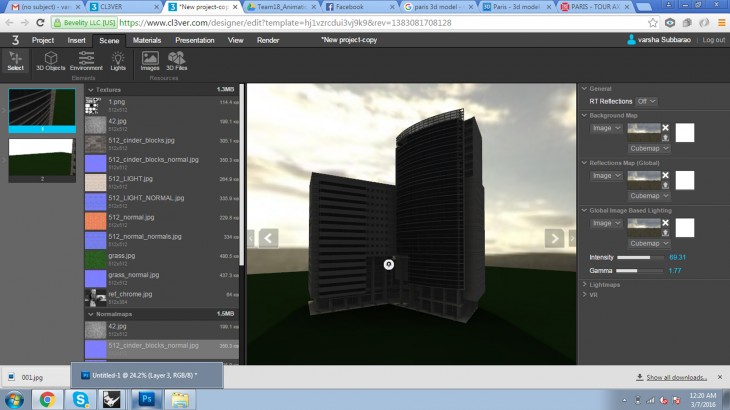
Task: Open the 3D Objects tool
Action: [x=51, y=61]
